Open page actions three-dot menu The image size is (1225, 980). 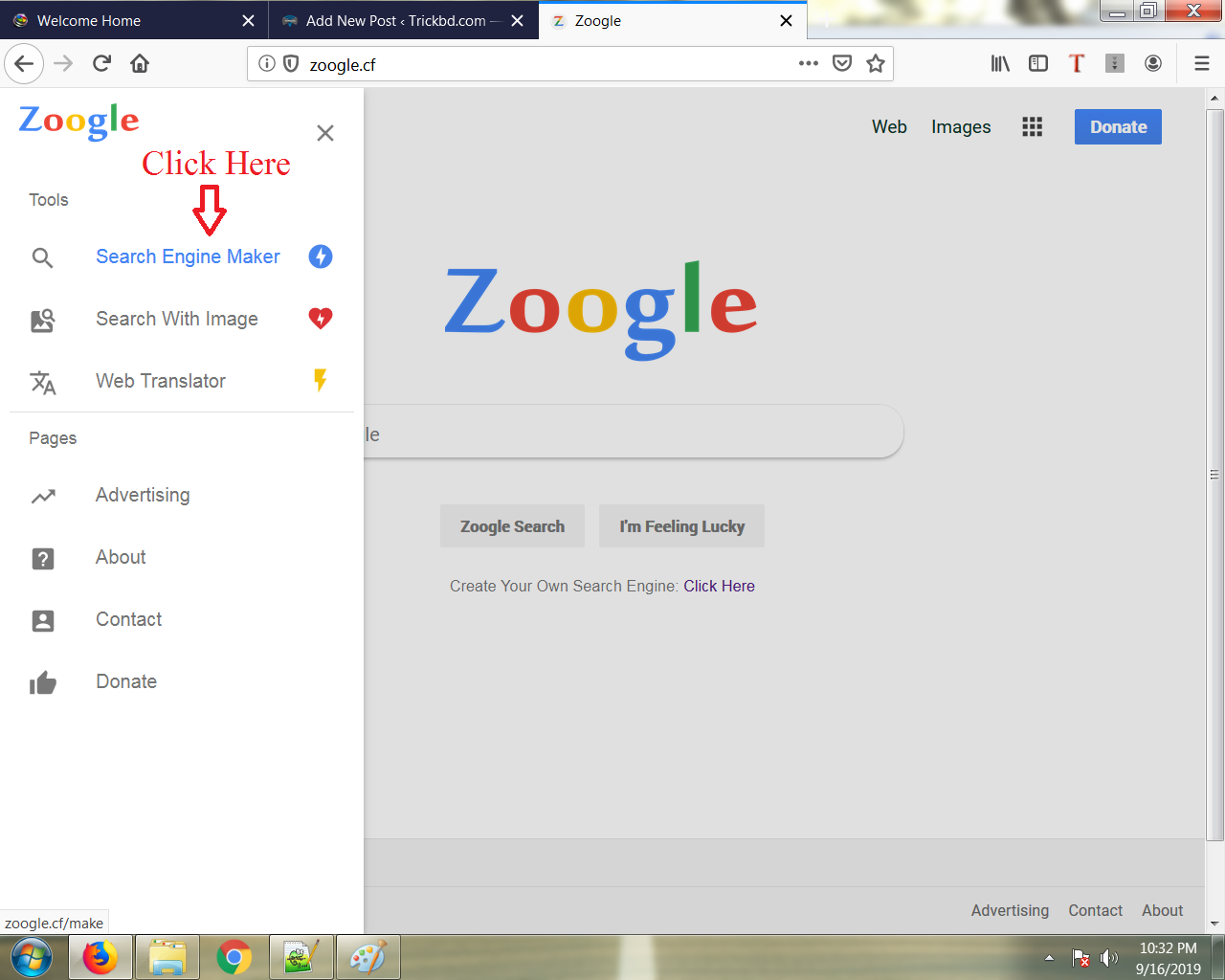tap(809, 63)
